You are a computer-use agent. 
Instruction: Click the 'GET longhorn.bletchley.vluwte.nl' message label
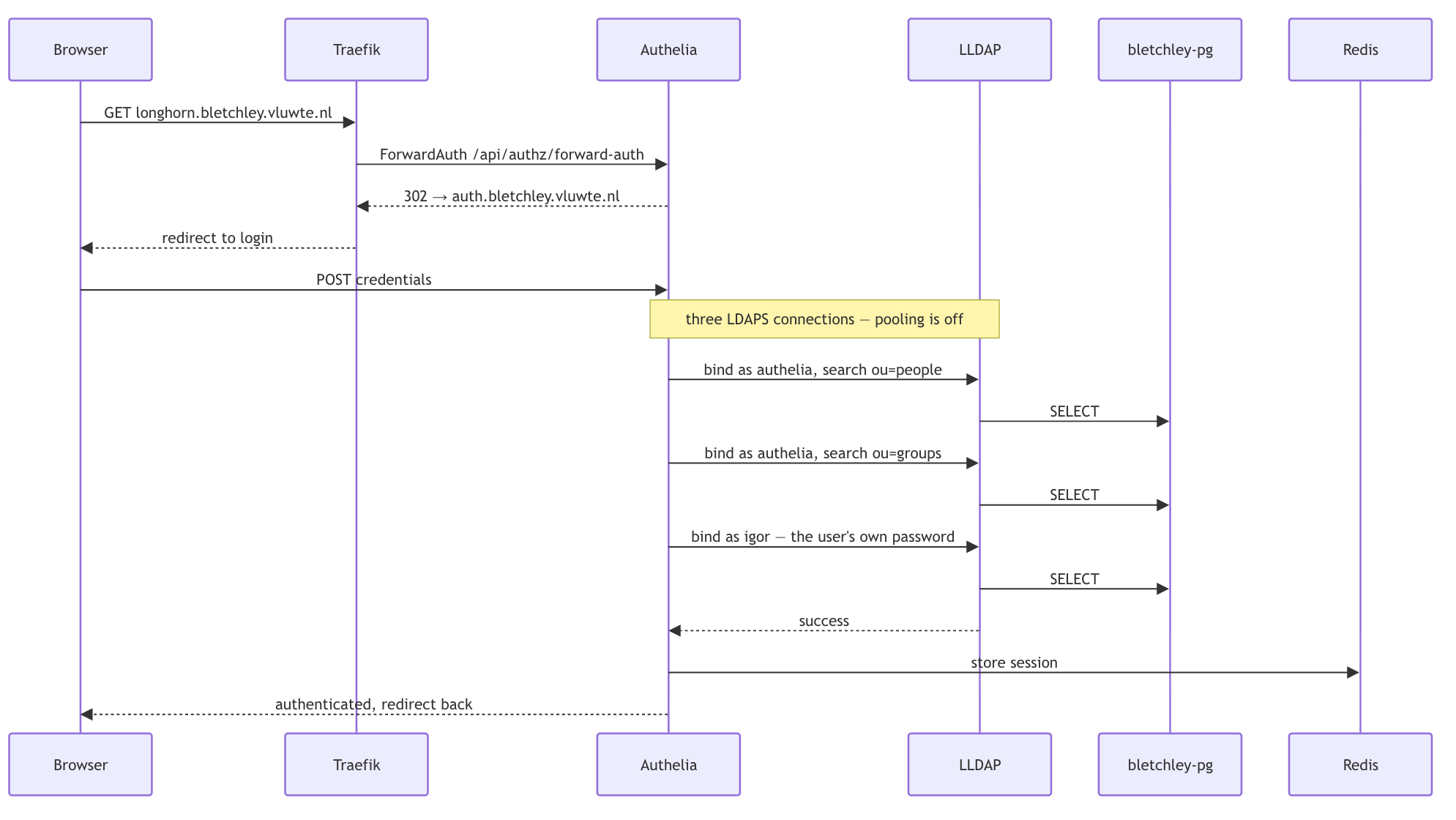click(218, 113)
